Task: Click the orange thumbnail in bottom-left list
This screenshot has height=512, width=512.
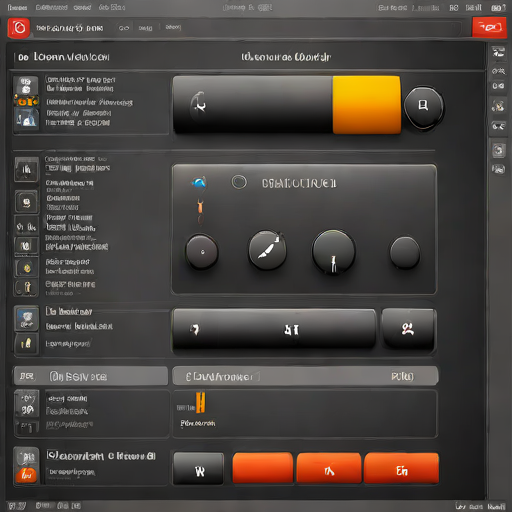Action: point(26,475)
